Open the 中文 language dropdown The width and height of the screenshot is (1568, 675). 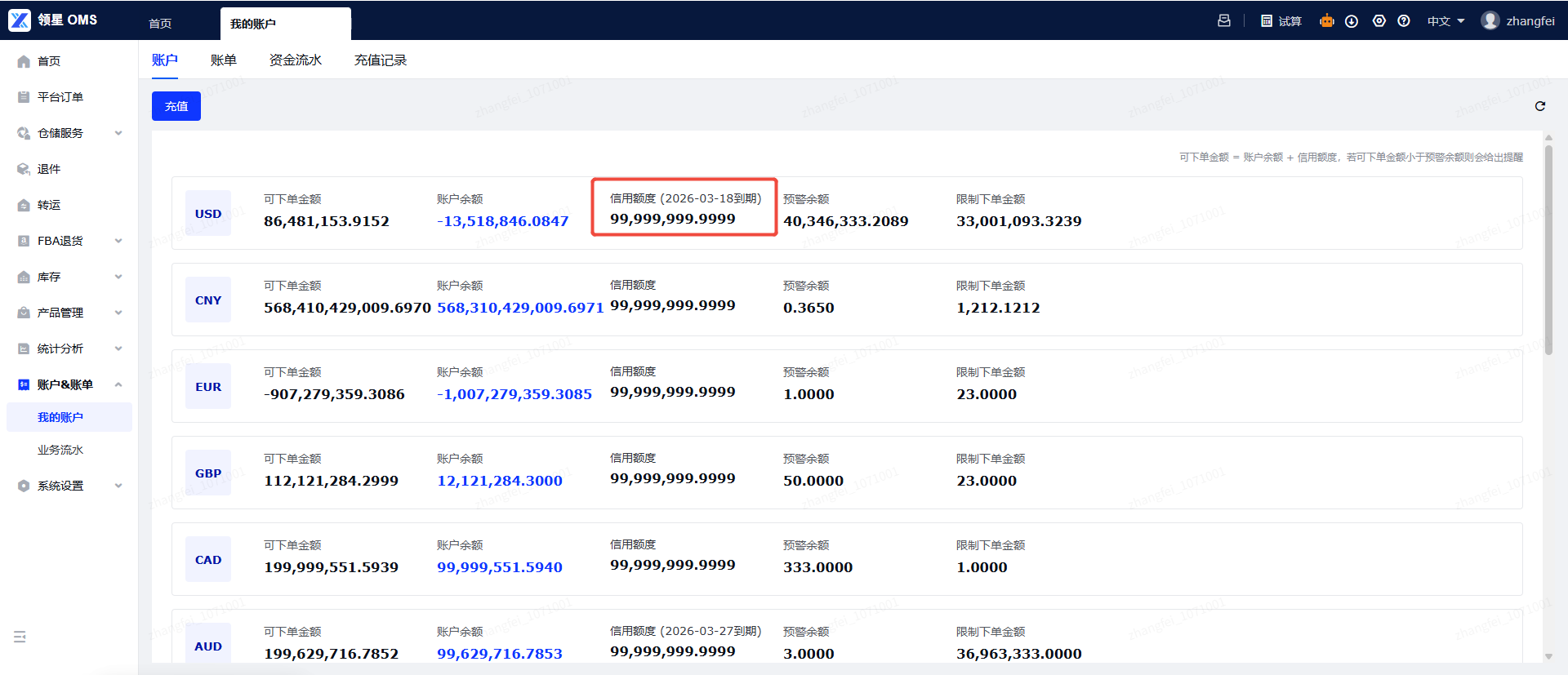1445,21
